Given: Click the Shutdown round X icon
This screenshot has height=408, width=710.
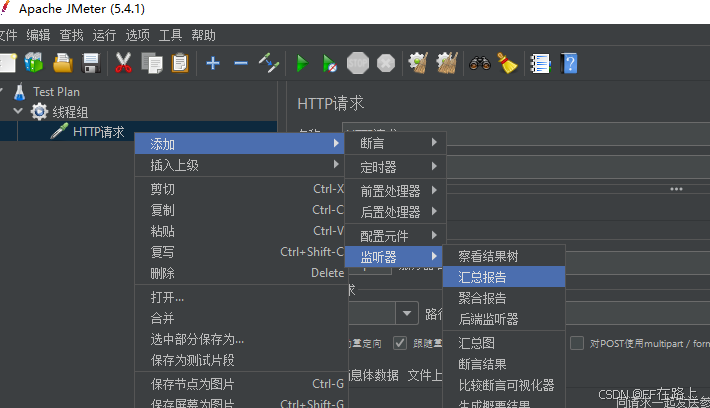Looking at the screenshot, I should tap(386, 63).
